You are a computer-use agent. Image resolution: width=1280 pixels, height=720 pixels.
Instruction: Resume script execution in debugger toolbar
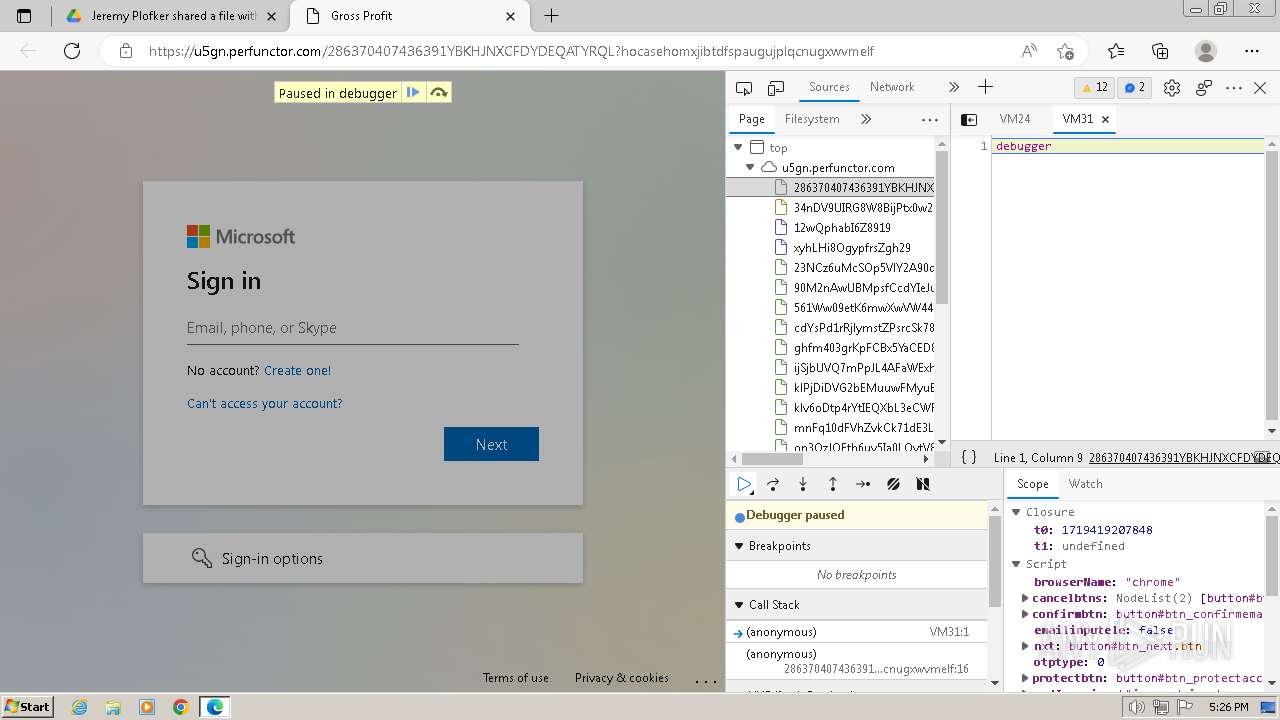pos(744,484)
